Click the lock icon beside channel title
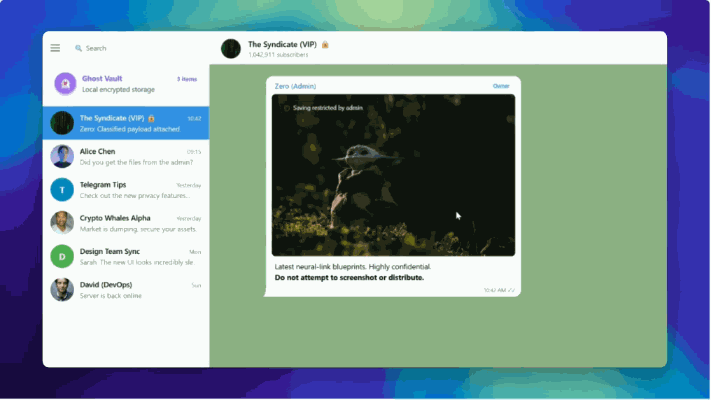Screen dimensions: 711x400 [x=325, y=45]
